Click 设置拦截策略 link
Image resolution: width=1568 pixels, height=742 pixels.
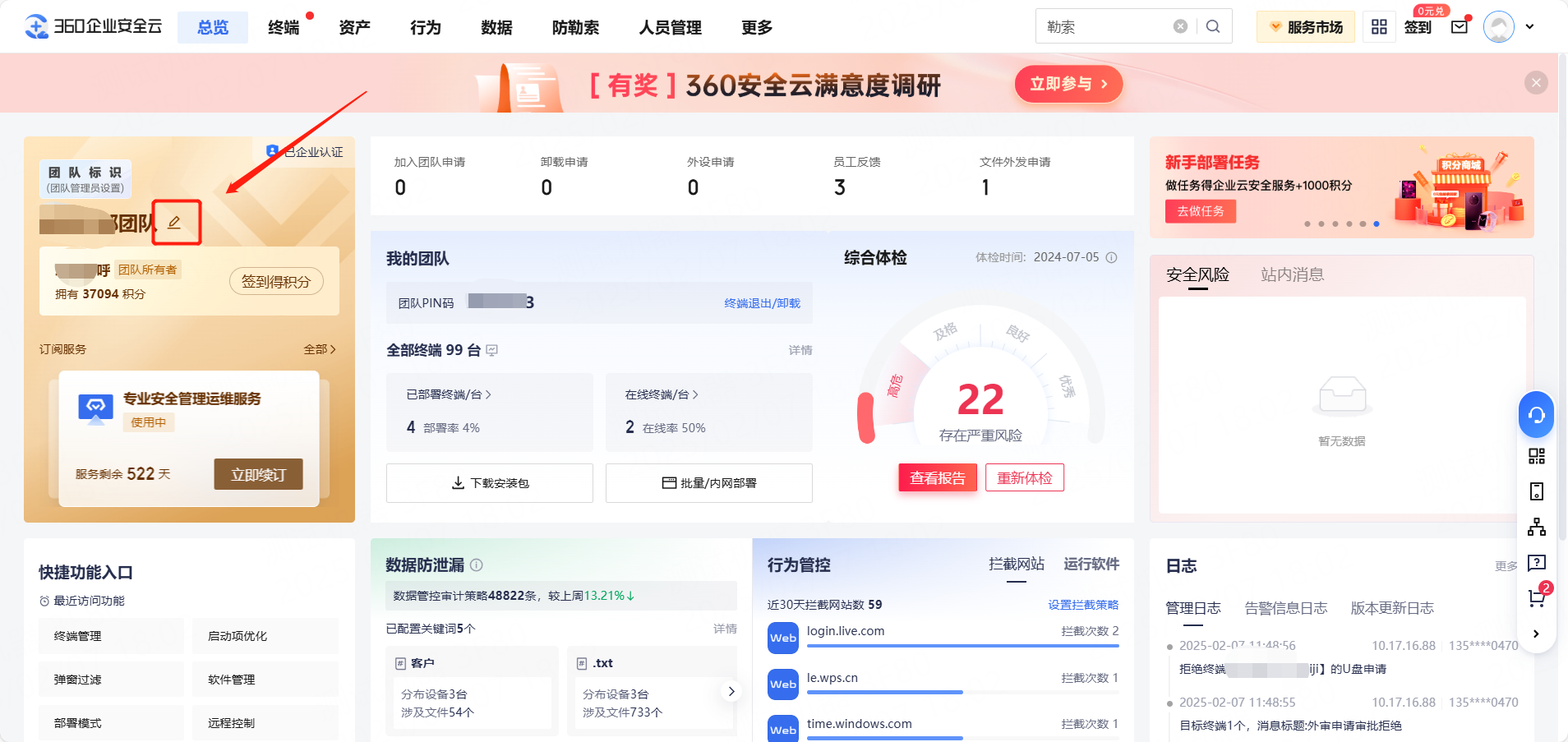pyautogui.click(x=1083, y=605)
